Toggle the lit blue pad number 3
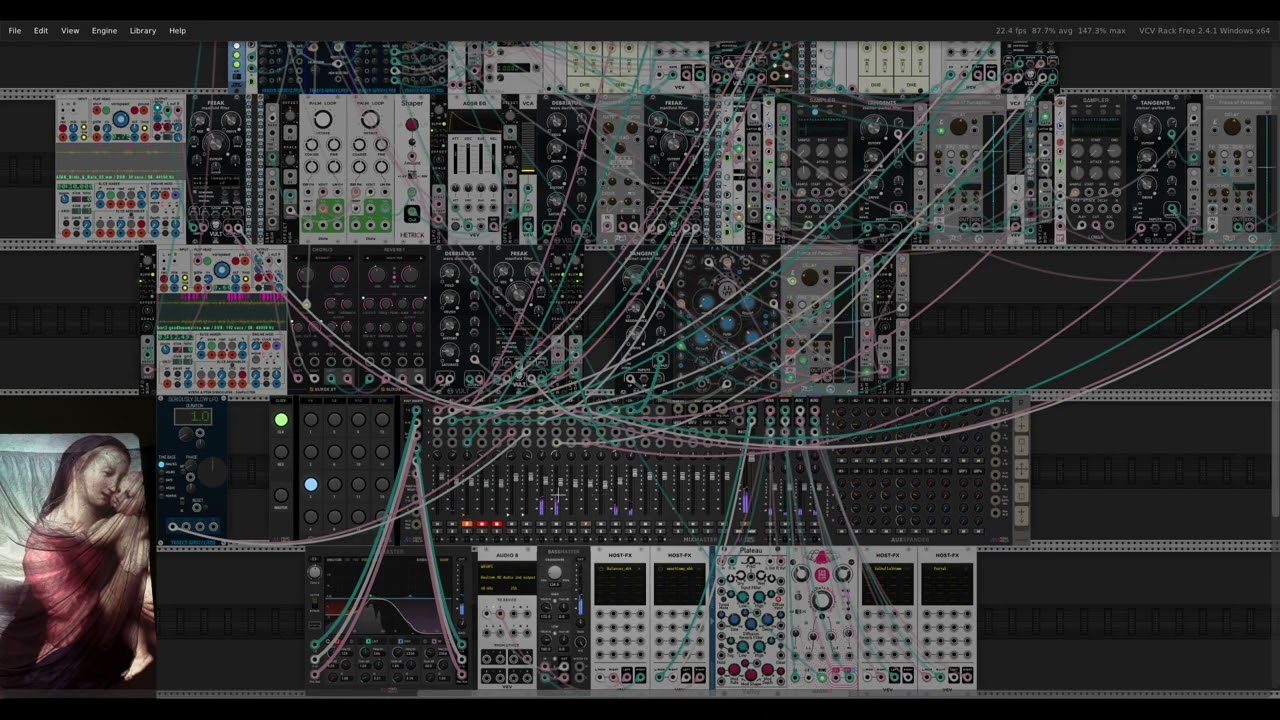Image resolution: width=1280 pixels, height=720 pixels. coord(311,484)
